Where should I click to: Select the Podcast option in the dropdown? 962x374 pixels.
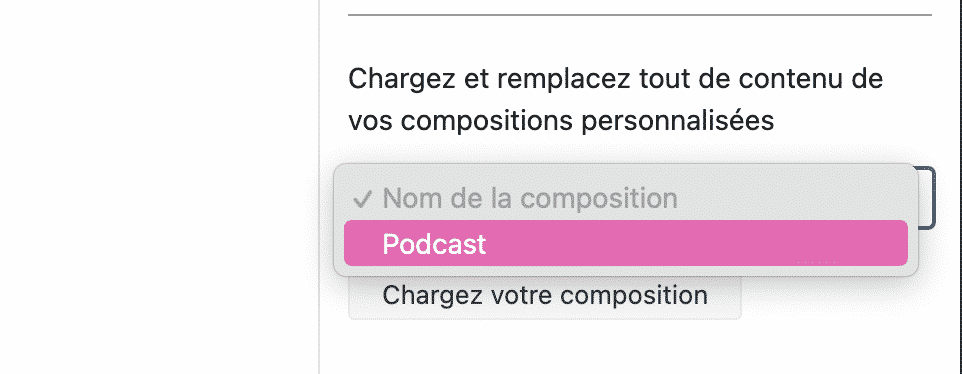[625, 243]
